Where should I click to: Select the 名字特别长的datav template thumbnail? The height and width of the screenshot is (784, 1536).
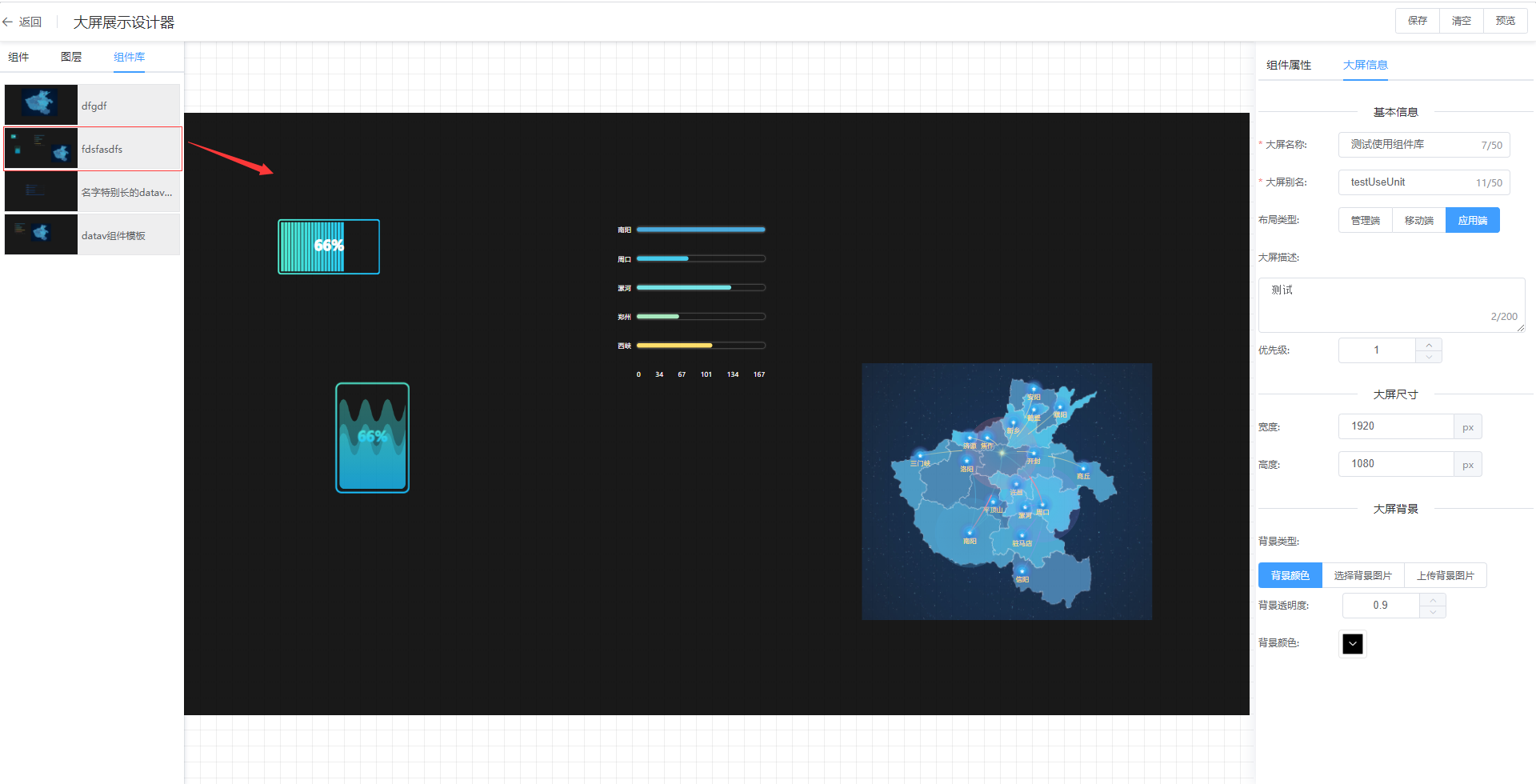coord(41,191)
